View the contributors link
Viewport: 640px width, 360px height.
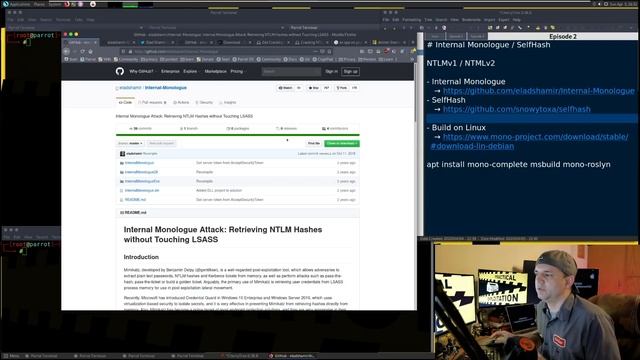(x=335, y=129)
